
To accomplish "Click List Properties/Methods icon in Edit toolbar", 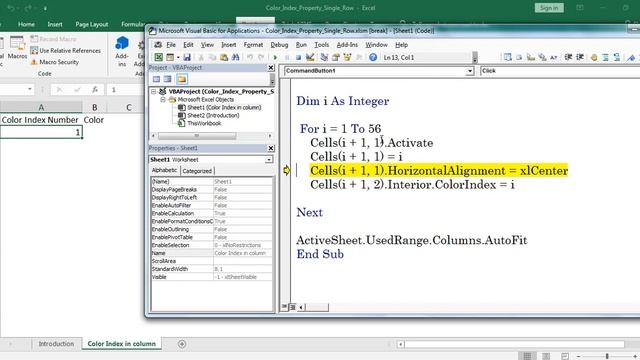I will (x=508, y=58).
